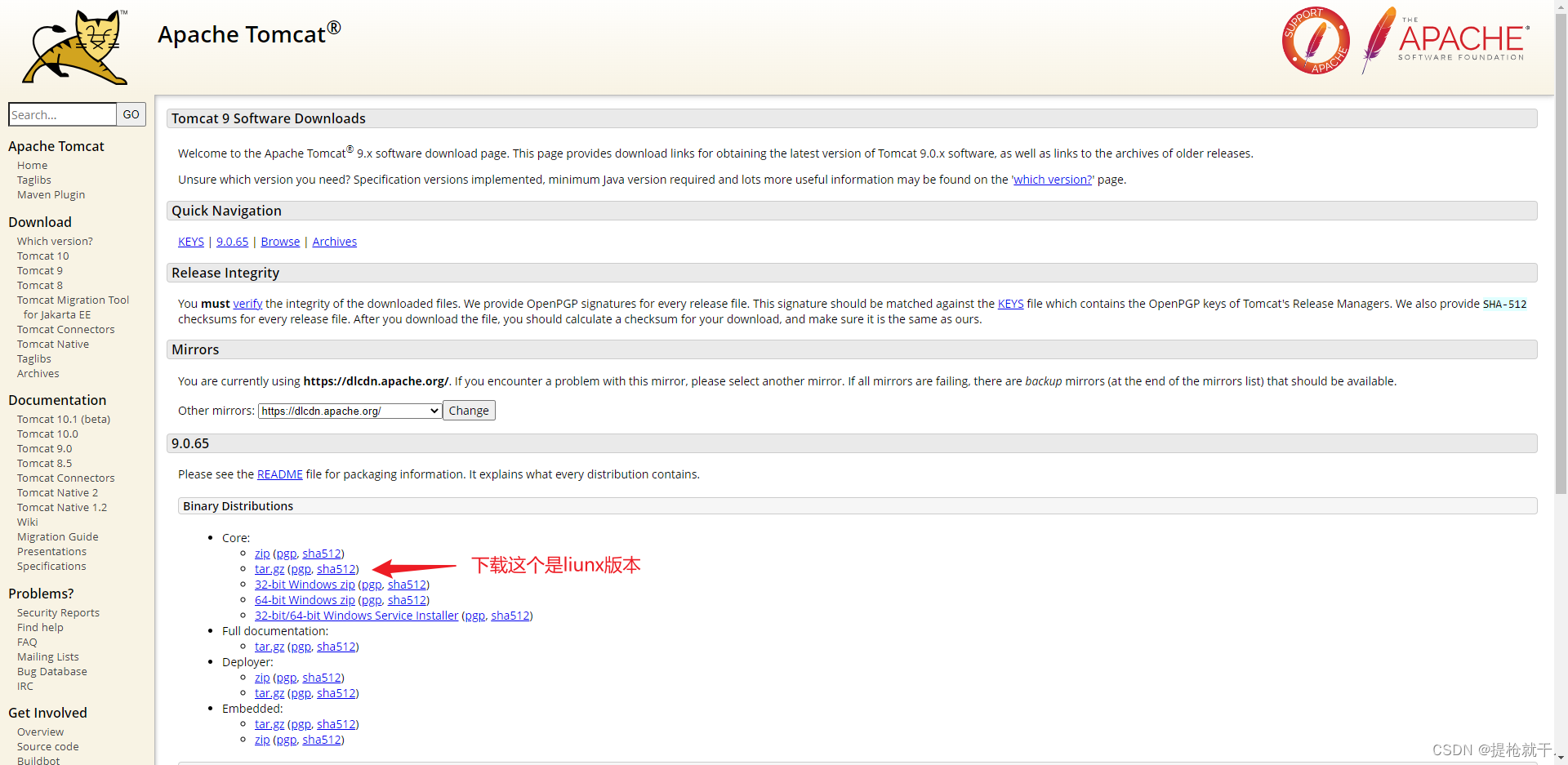Open Tomcat Migration Tool for Jakarta EE

73,308
